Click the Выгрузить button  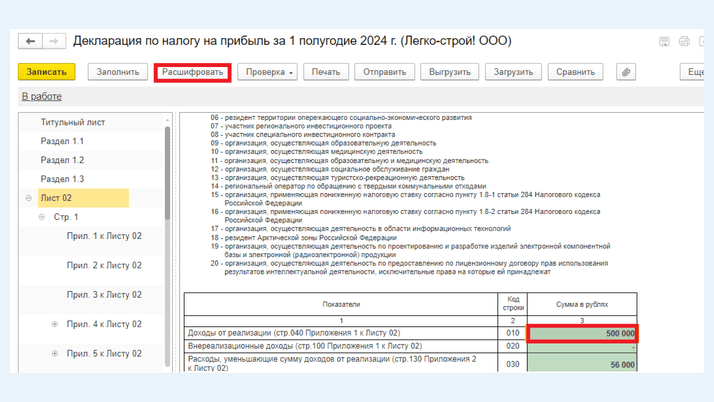(449, 72)
